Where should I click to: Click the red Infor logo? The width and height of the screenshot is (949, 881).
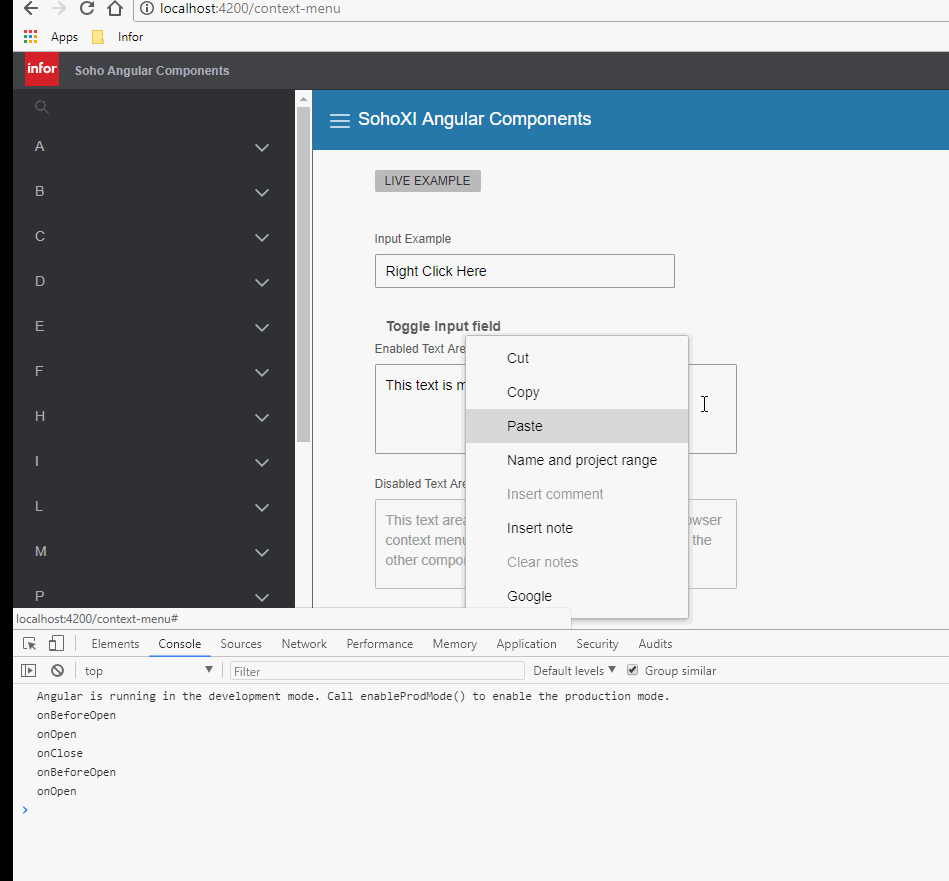[x=42, y=69]
